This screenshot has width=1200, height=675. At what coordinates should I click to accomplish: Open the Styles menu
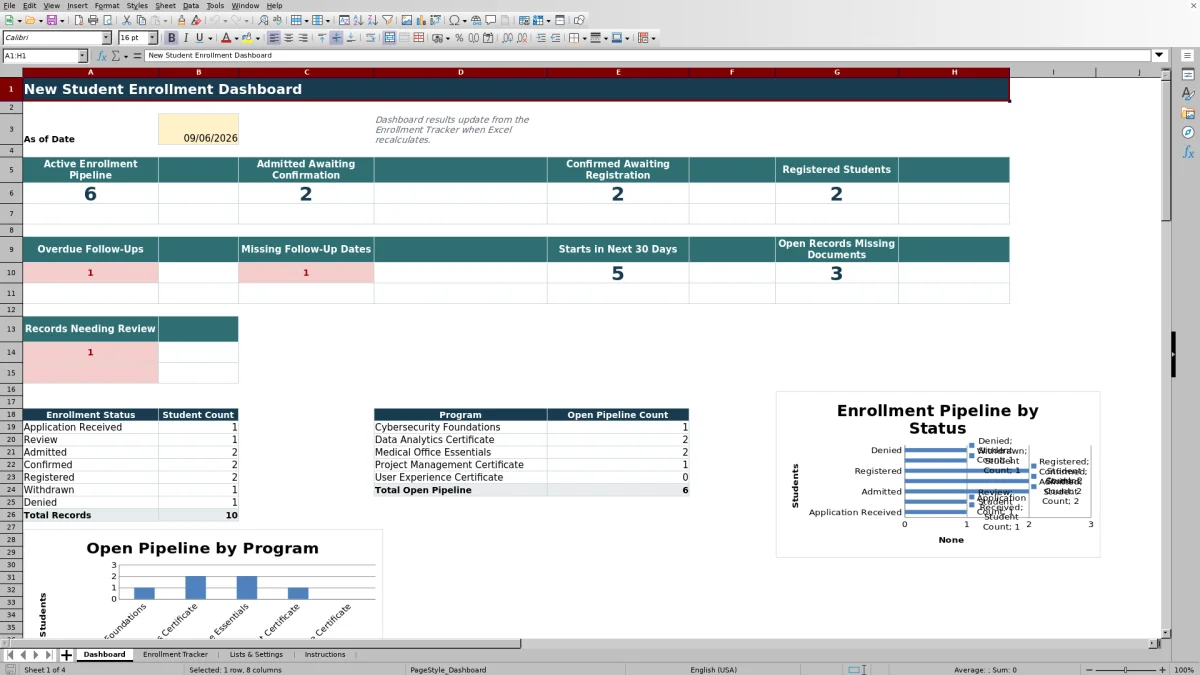click(x=137, y=5)
